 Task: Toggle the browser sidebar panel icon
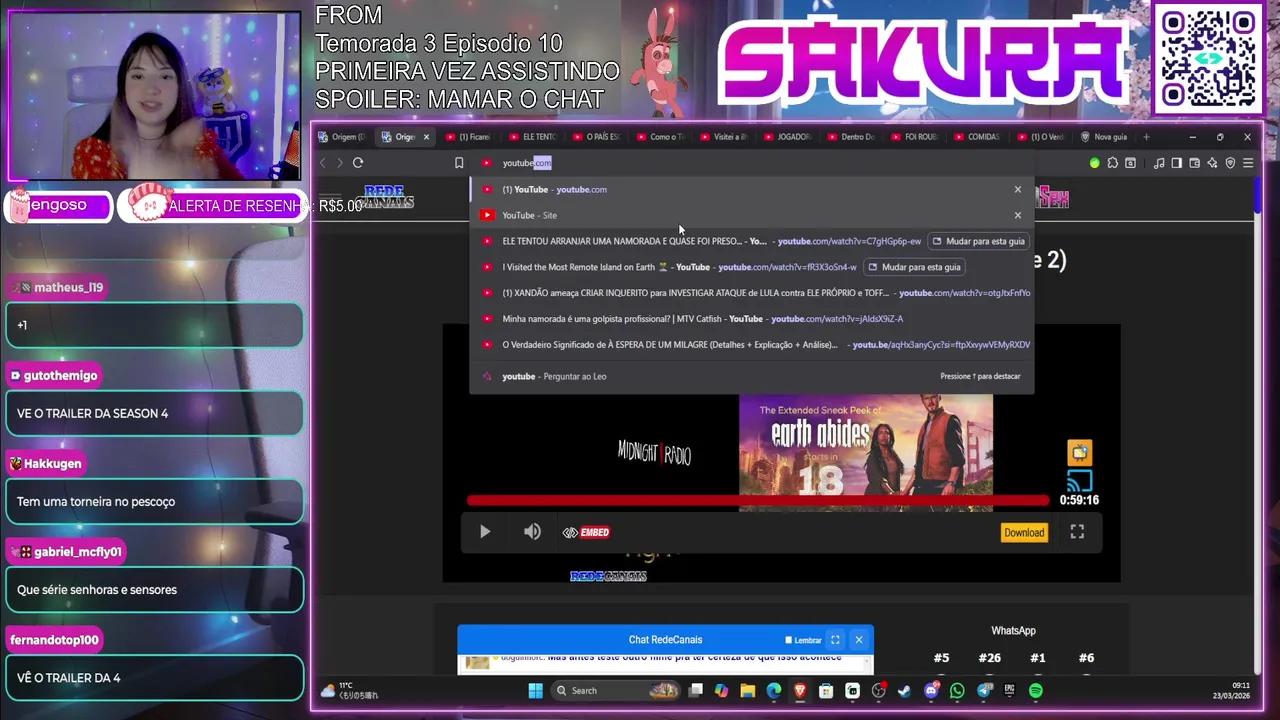pyautogui.click(x=1177, y=163)
